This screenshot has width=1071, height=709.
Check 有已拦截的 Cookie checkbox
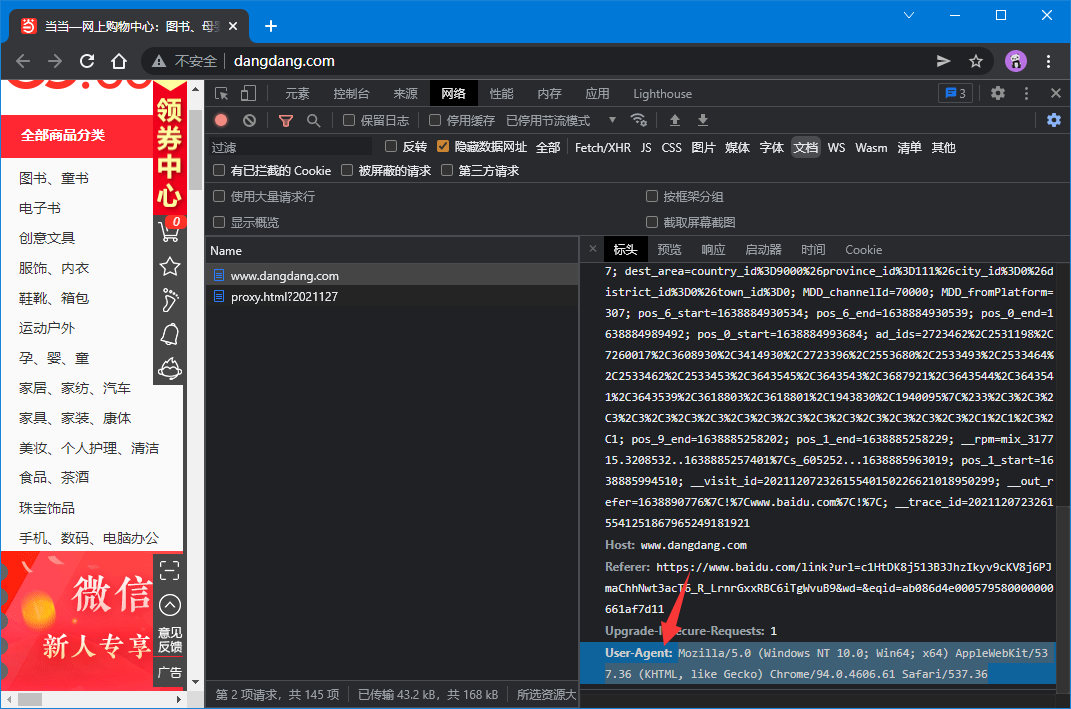click(219, 170)
